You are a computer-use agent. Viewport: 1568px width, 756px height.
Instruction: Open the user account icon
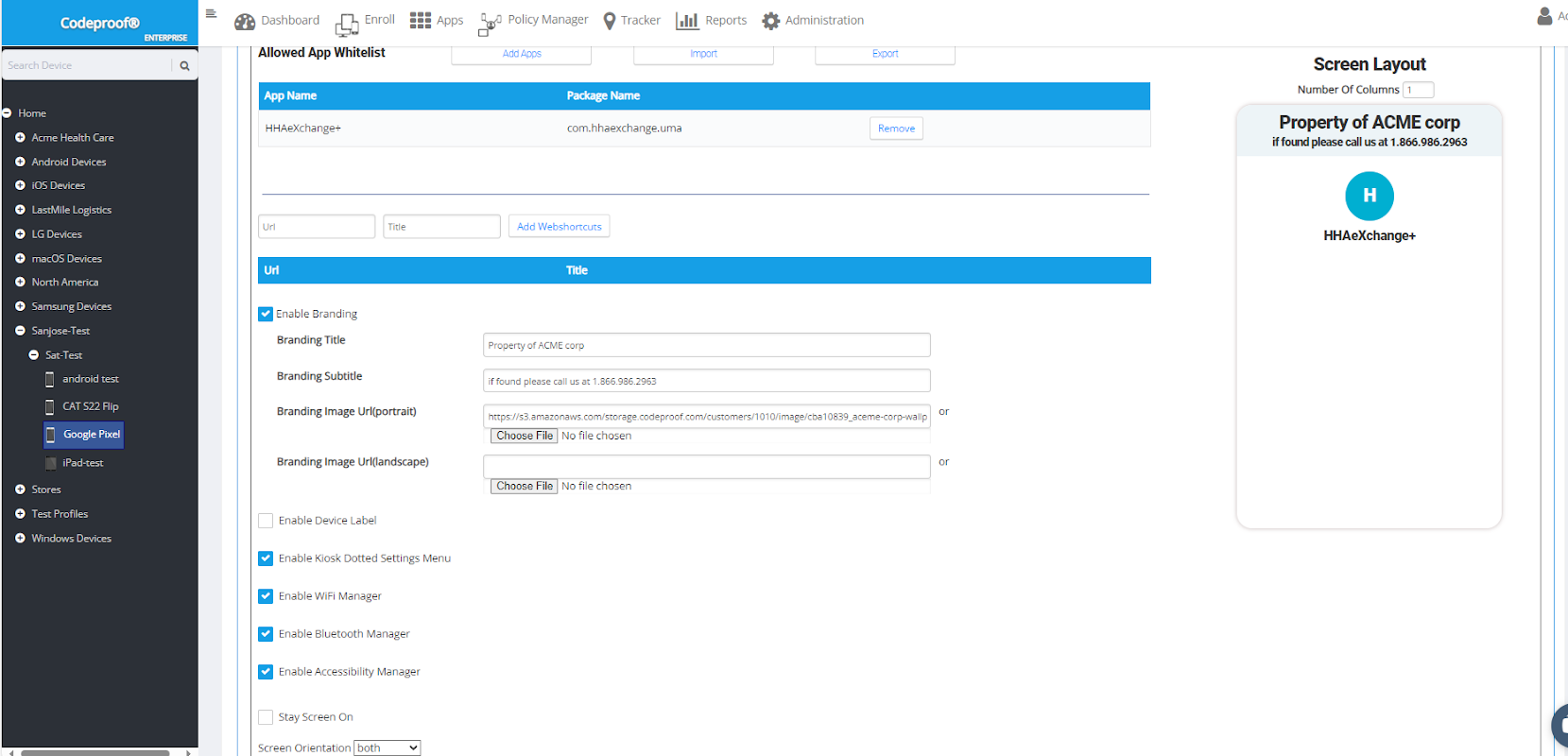point(1544,16)
